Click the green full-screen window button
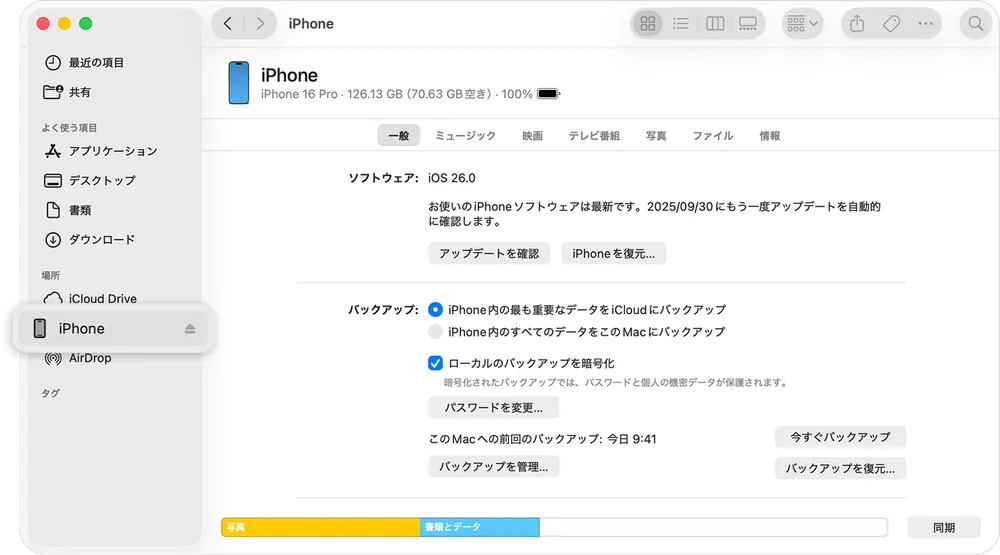The image size is (1000, 555). pyautogui.click(x=85, y=24)
